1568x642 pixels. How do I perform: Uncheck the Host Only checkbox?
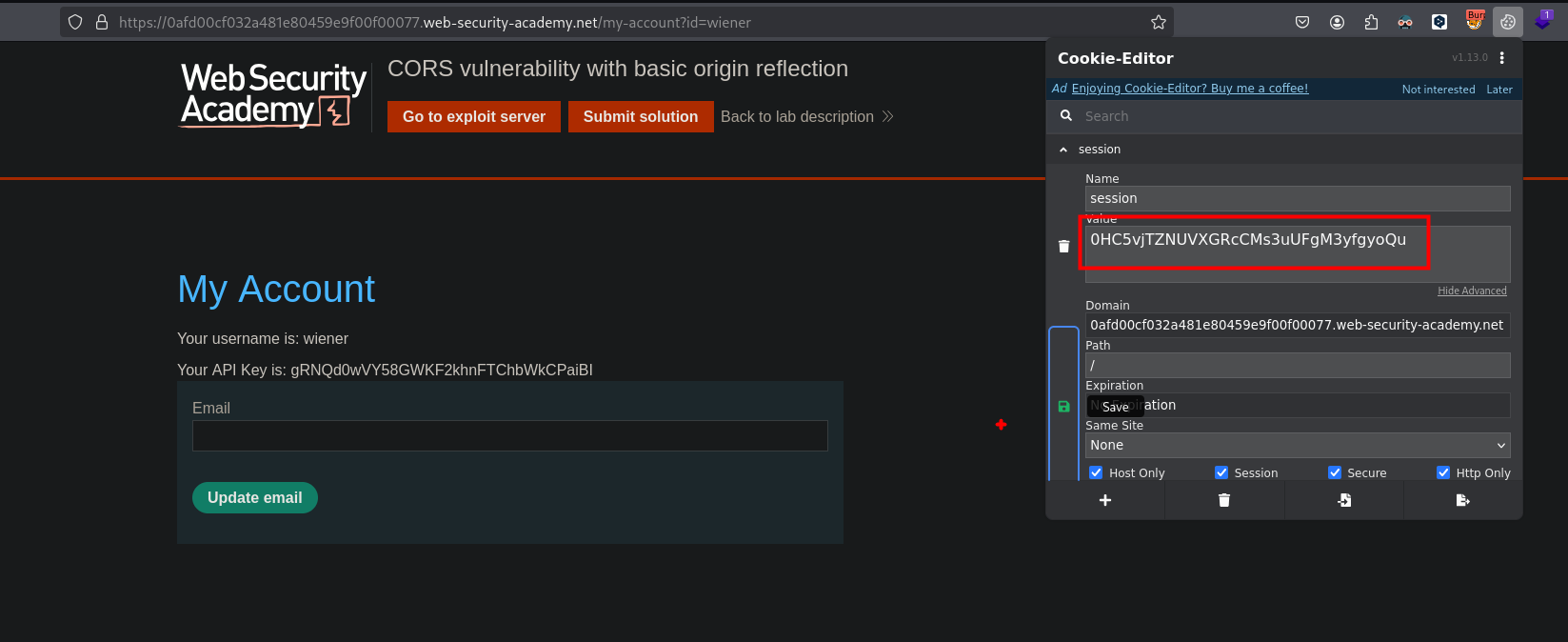tap(1096, 472)
